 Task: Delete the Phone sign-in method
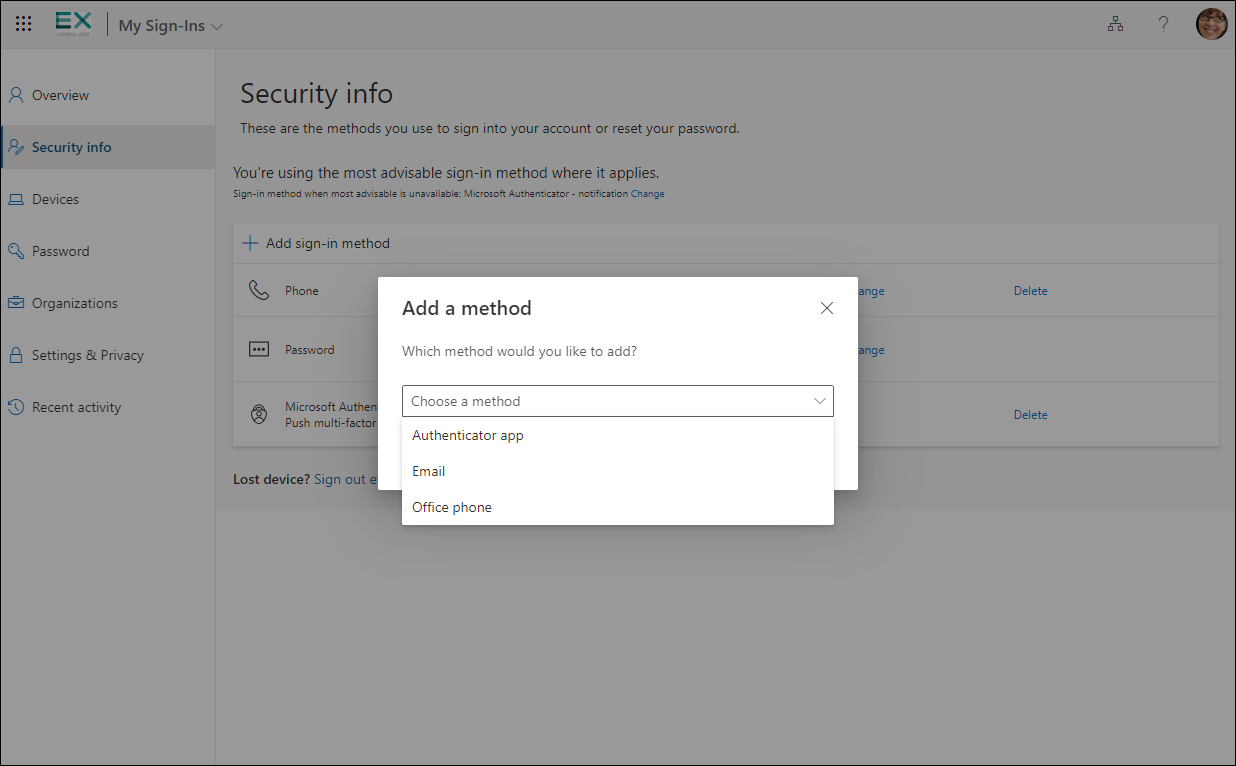(x=1030, y=292)
